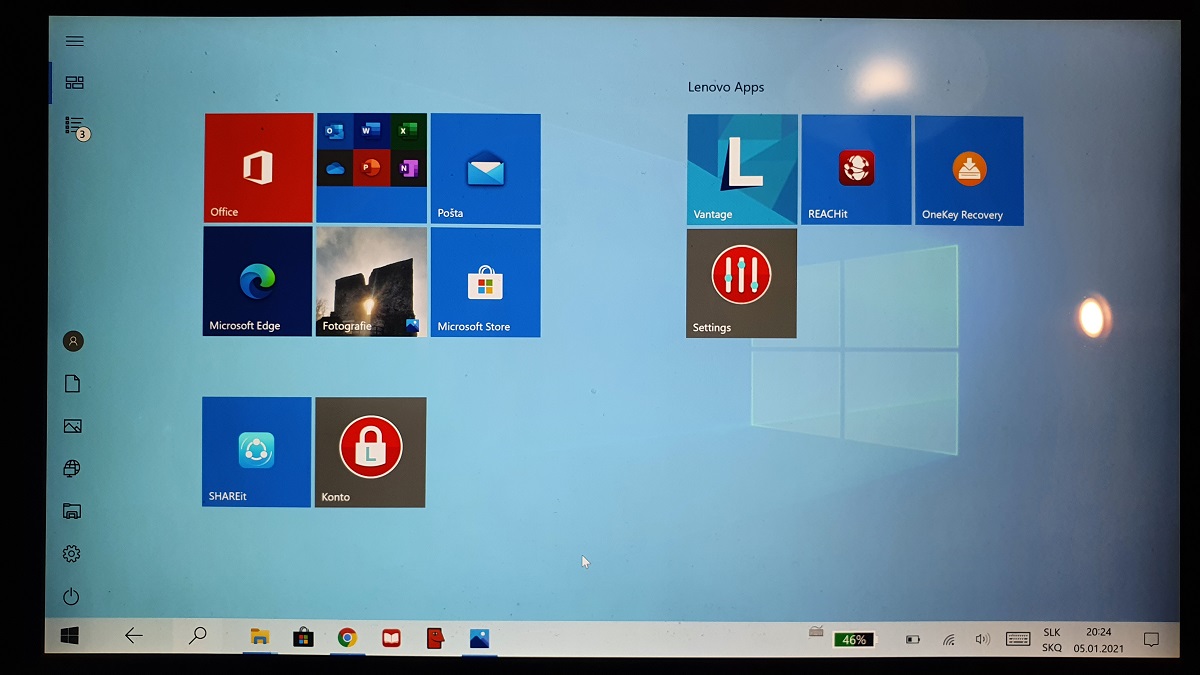Open the taskbar Search magnifier
Screen dimensions: 1200x675
tap(198, 635)
